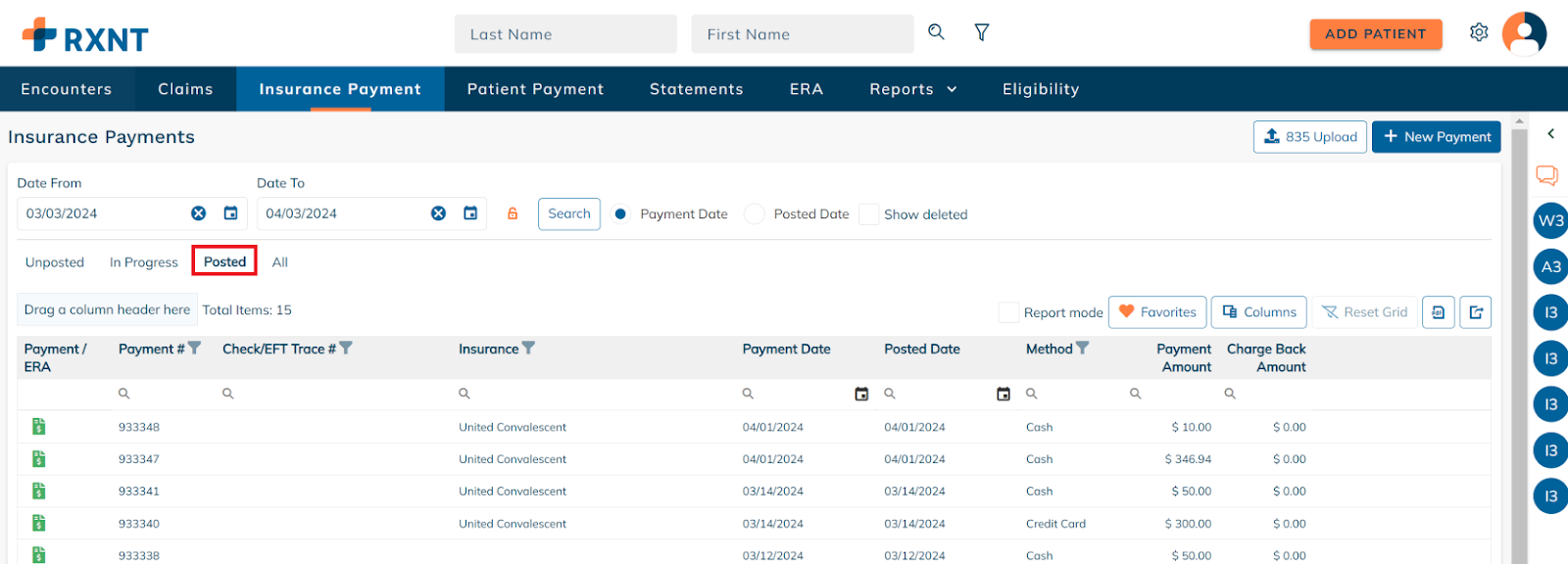The image size is (1568, 564).
Task: Clear the Date From field
Action: [x=198, y=213]
